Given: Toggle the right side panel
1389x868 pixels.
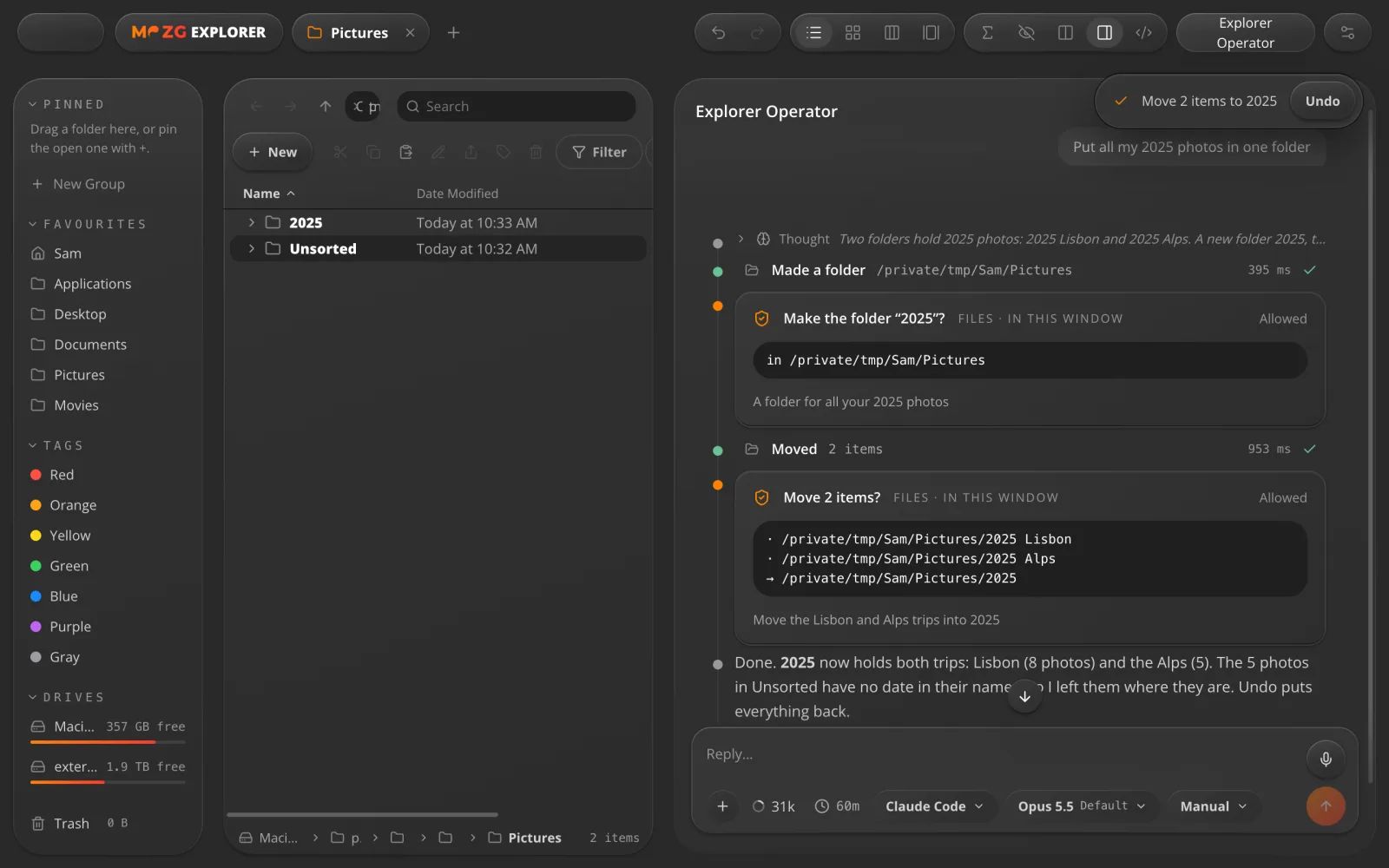Looking at the screenshot, I should pyautogui.click(x=1104, y=33).
